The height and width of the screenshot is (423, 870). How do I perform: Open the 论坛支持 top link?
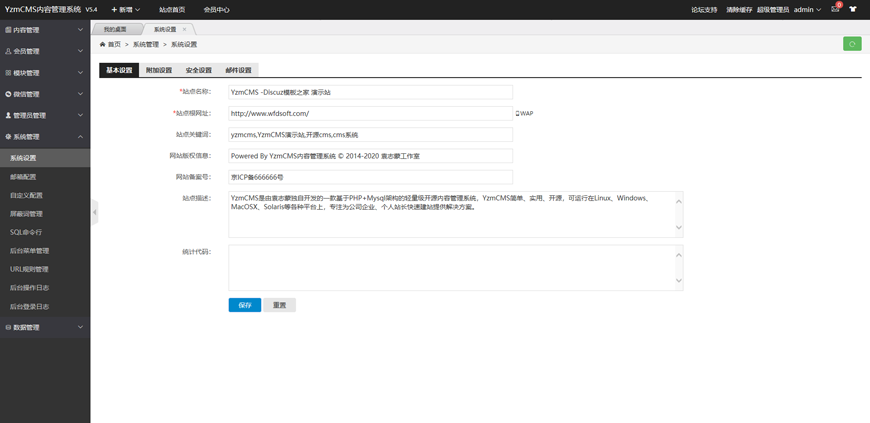[704, 9]
